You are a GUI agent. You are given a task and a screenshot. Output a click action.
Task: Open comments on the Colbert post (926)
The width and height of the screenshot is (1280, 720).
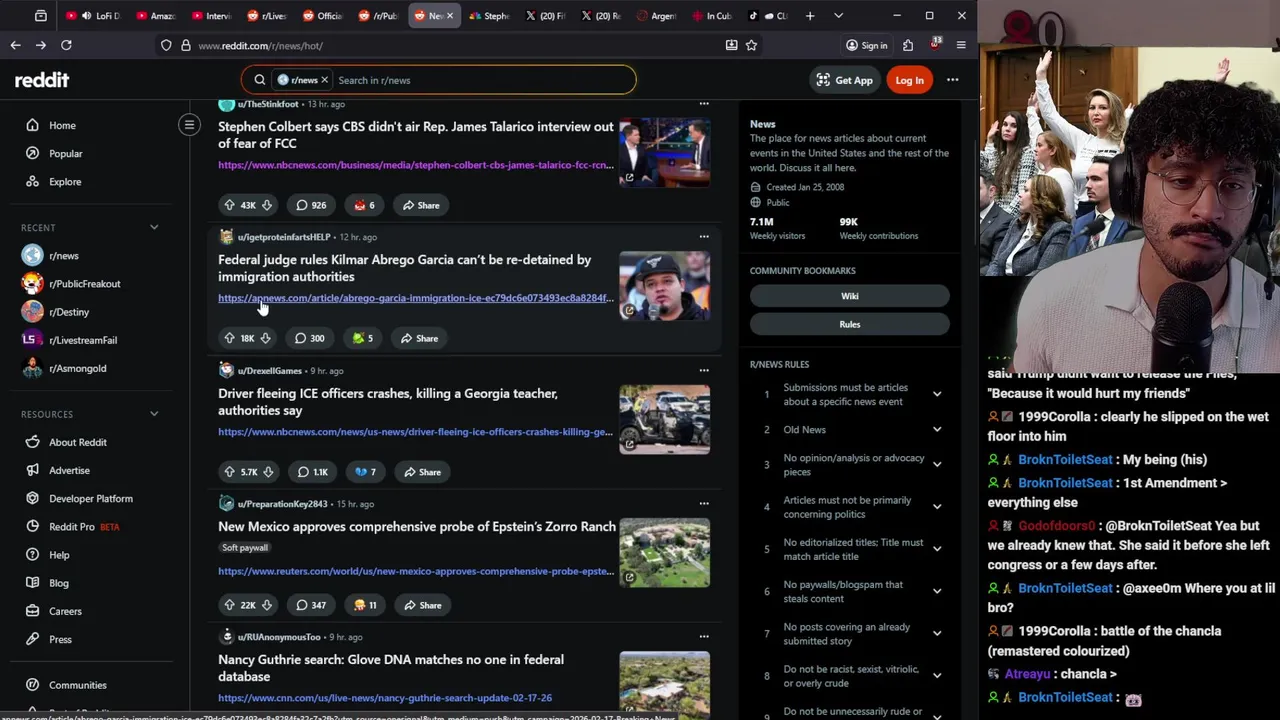coord(311,205)
